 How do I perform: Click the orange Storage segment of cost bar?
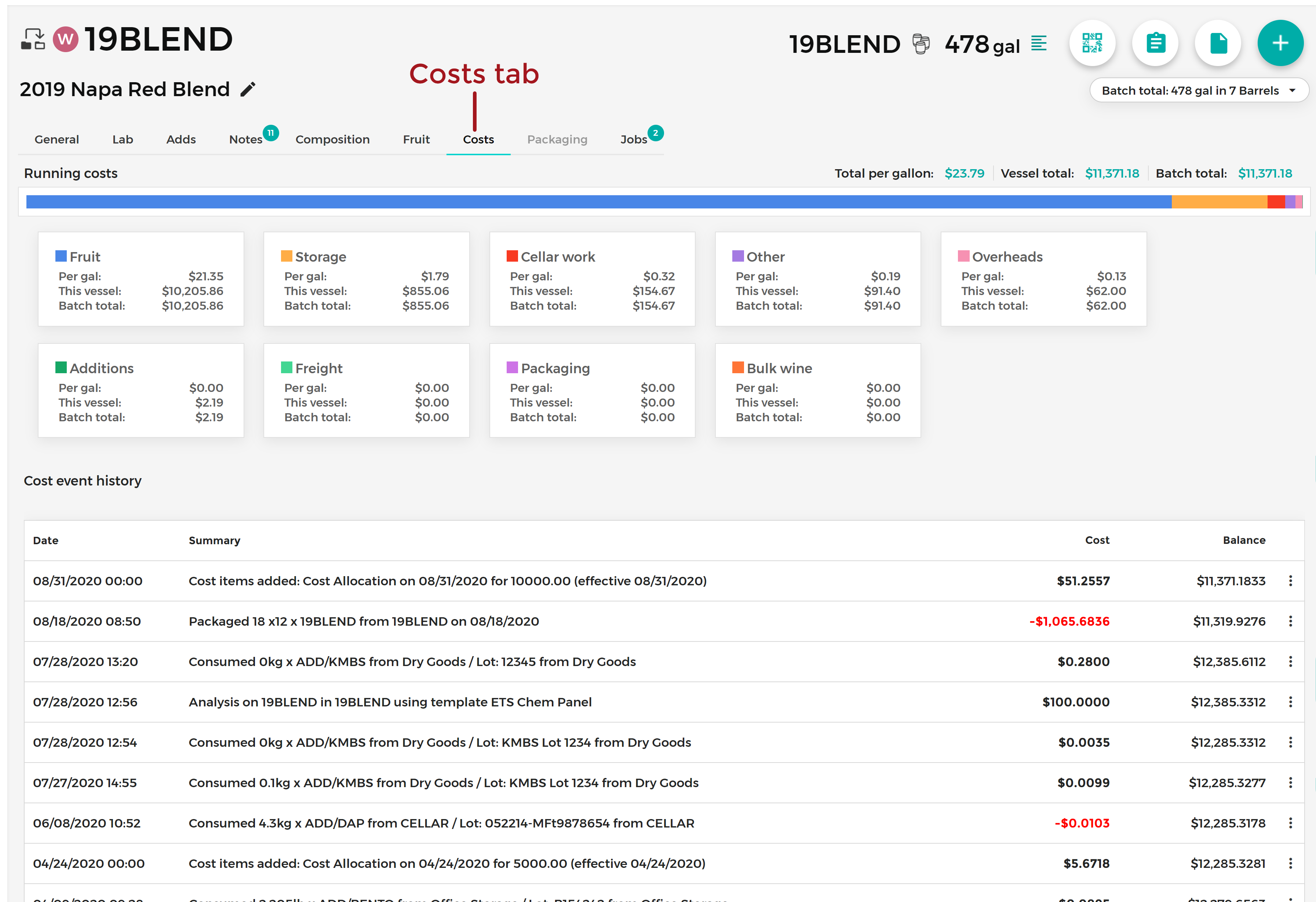[x=1219, y=201]
